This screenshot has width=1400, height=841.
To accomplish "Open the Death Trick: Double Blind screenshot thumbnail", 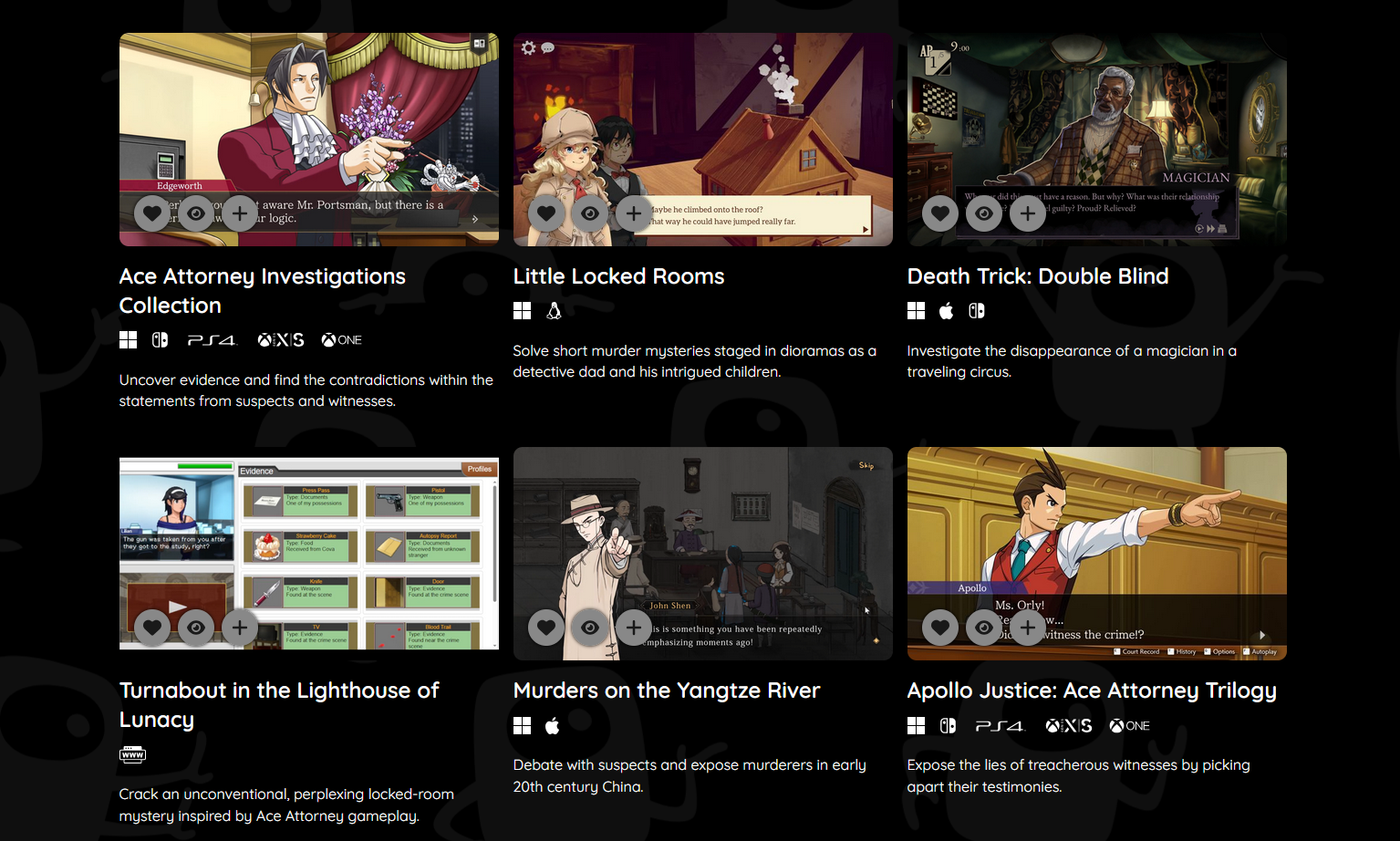I will click(1097, 140).
